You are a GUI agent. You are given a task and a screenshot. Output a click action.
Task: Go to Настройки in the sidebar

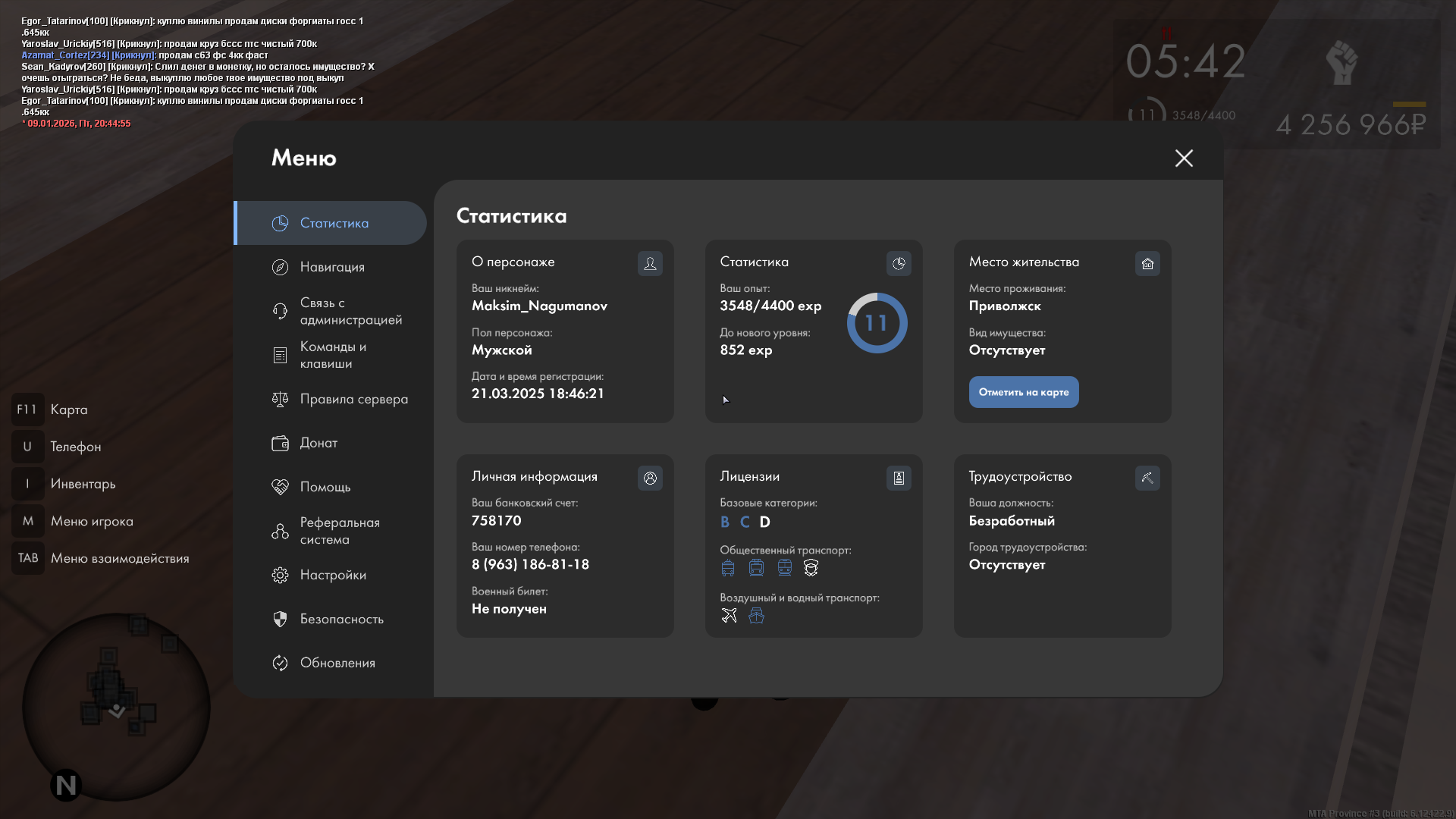click(332, 575)
